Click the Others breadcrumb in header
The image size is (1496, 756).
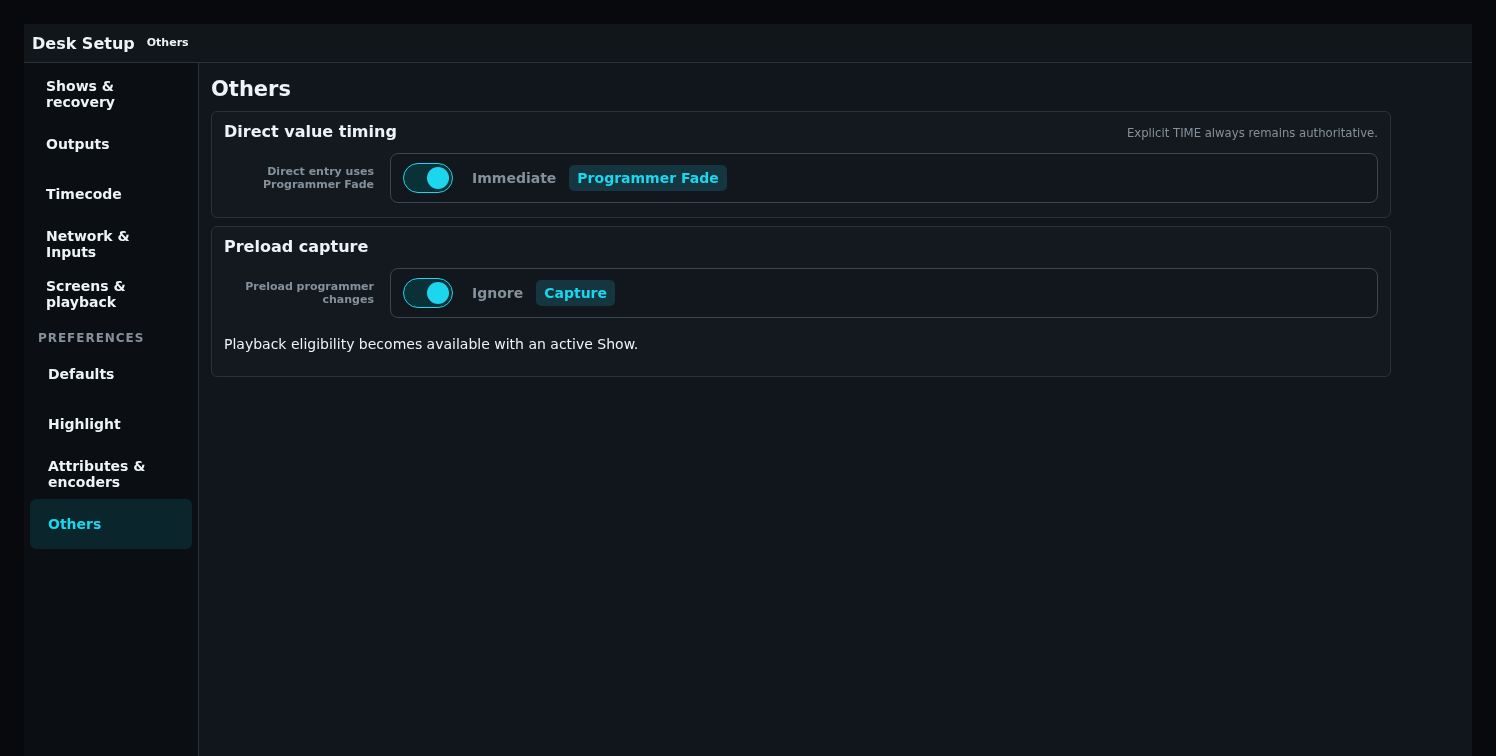click(x=167, y=42)
